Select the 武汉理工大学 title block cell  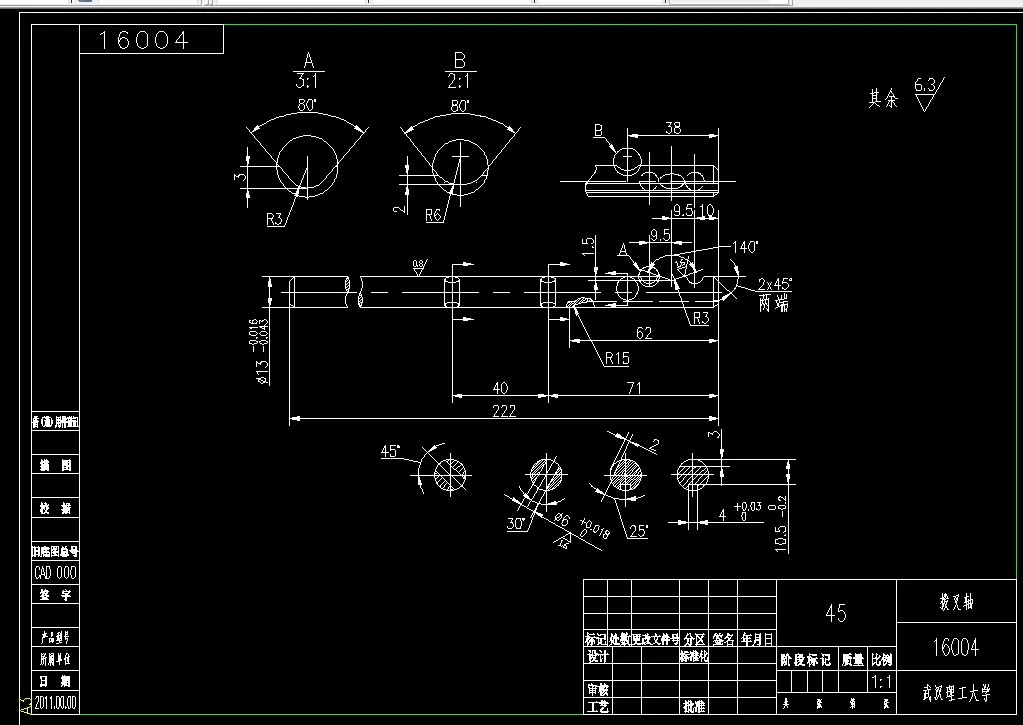tap(955, 693)
